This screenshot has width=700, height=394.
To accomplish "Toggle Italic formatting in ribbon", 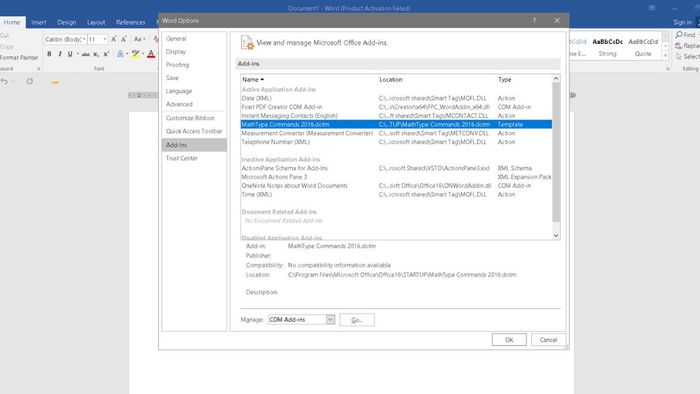I will tap(60, 54).
